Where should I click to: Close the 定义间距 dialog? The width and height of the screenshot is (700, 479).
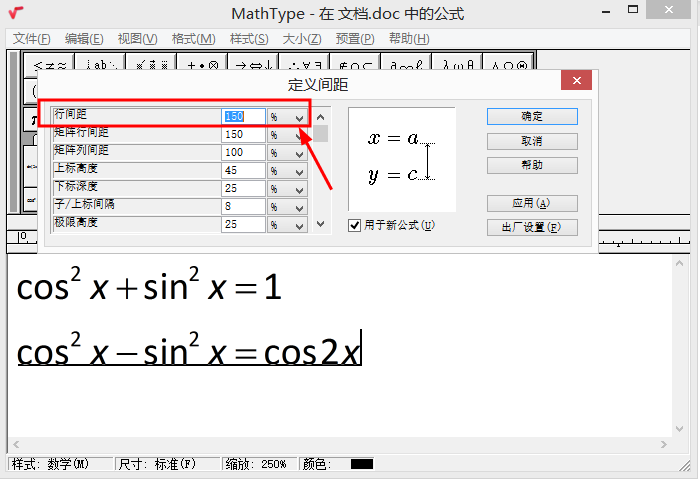pos(576,80)
